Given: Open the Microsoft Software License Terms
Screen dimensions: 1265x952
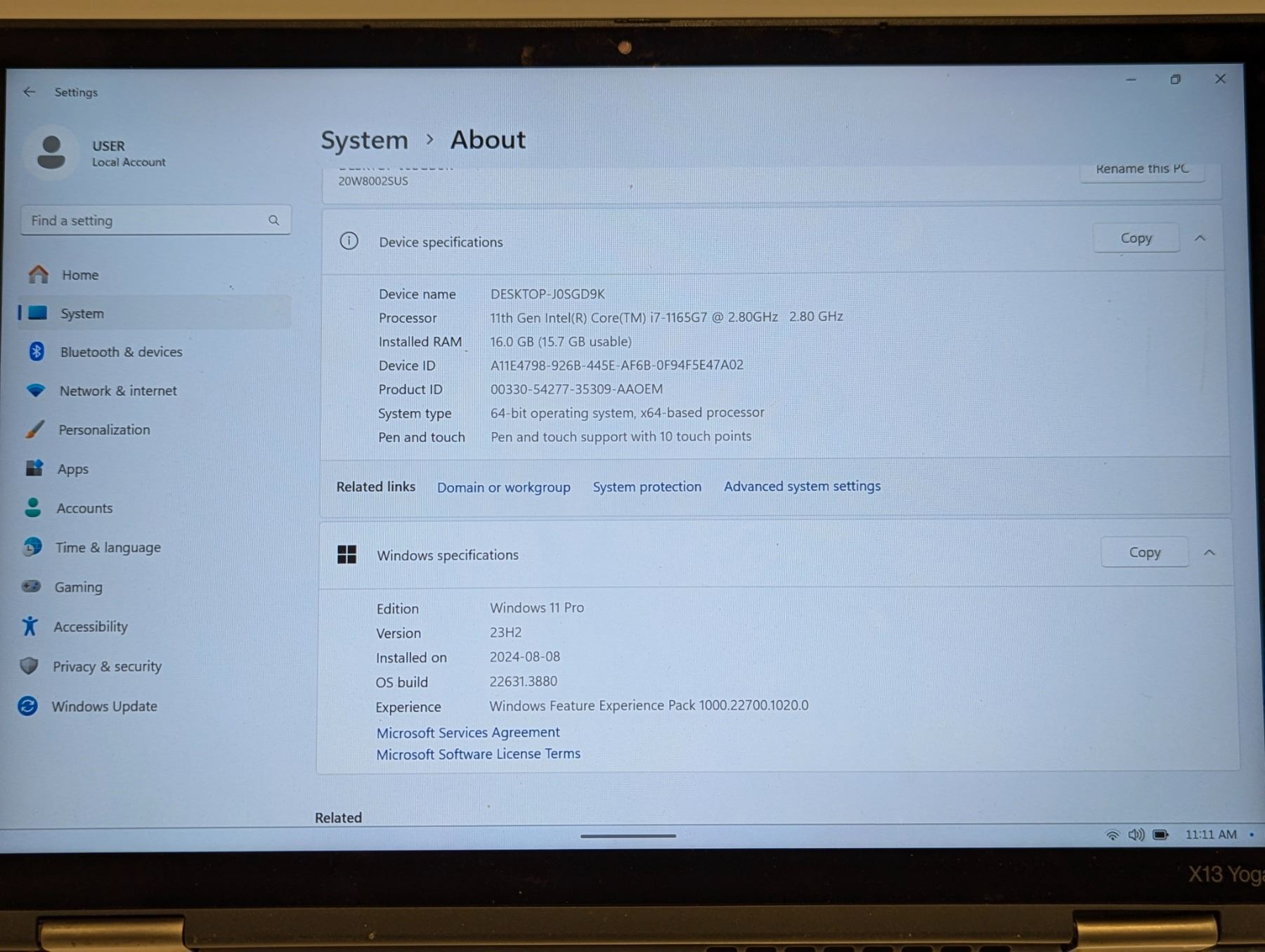Looking at the screenshot, I should tap(478, 754).
